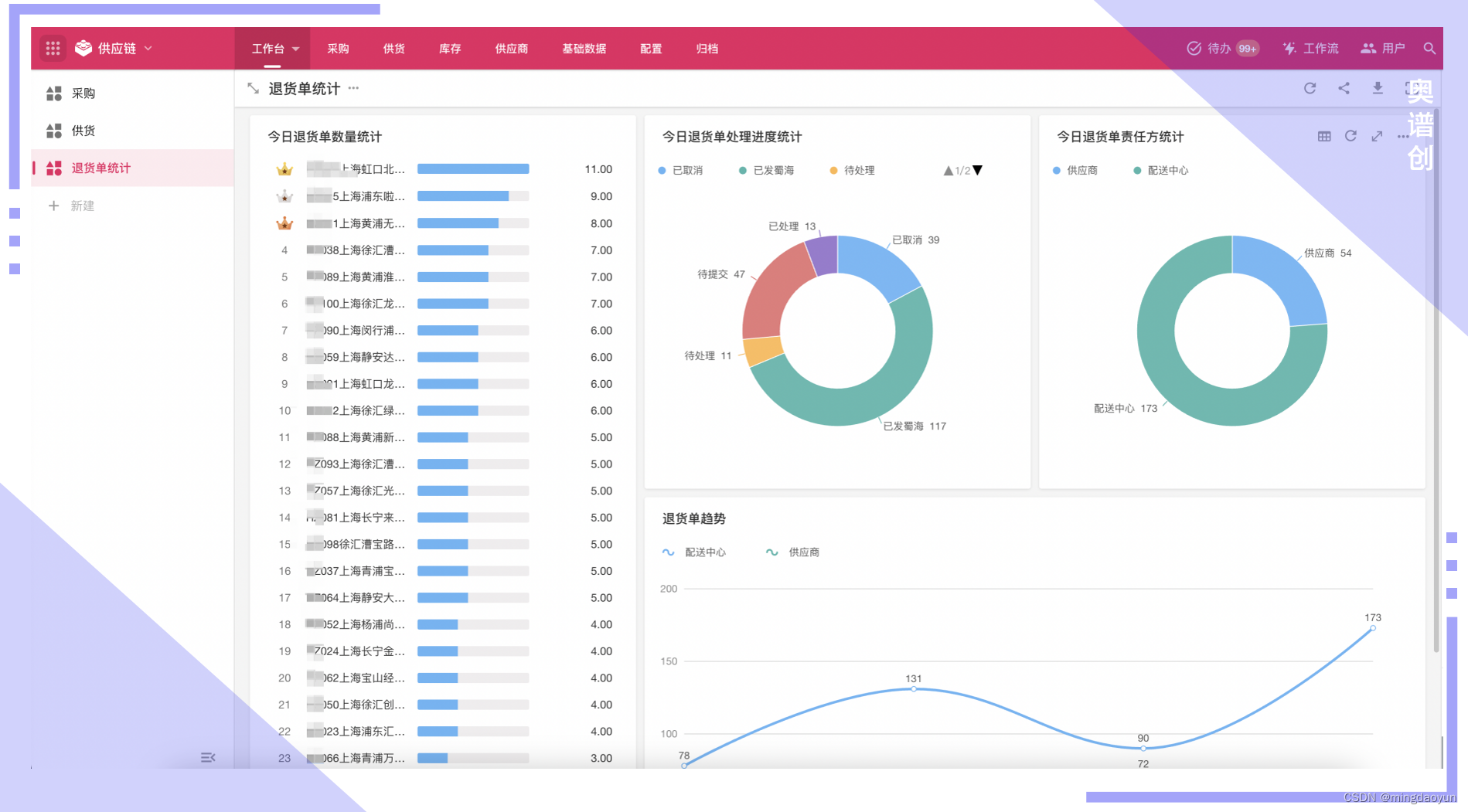Collapse the sidebar with the menu-fold icon
This screenshot has width=1468, height=812.
208,758
